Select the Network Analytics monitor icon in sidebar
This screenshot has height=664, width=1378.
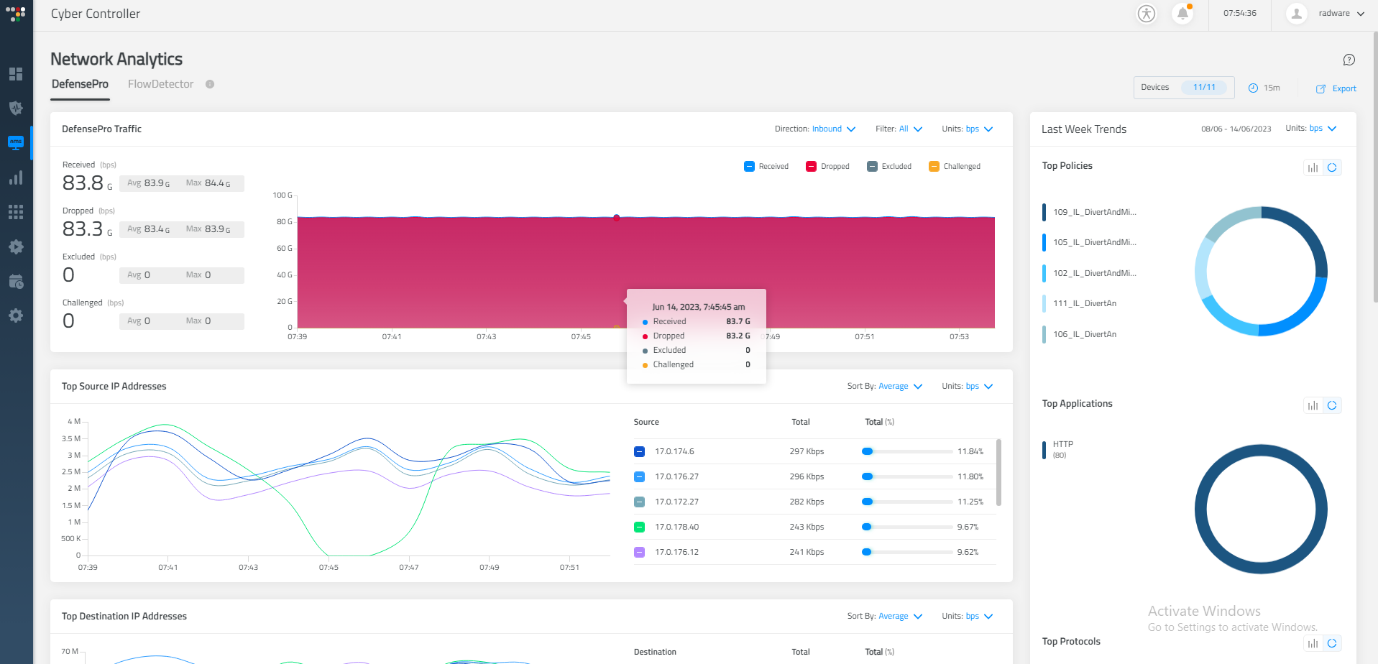[15, 142]
